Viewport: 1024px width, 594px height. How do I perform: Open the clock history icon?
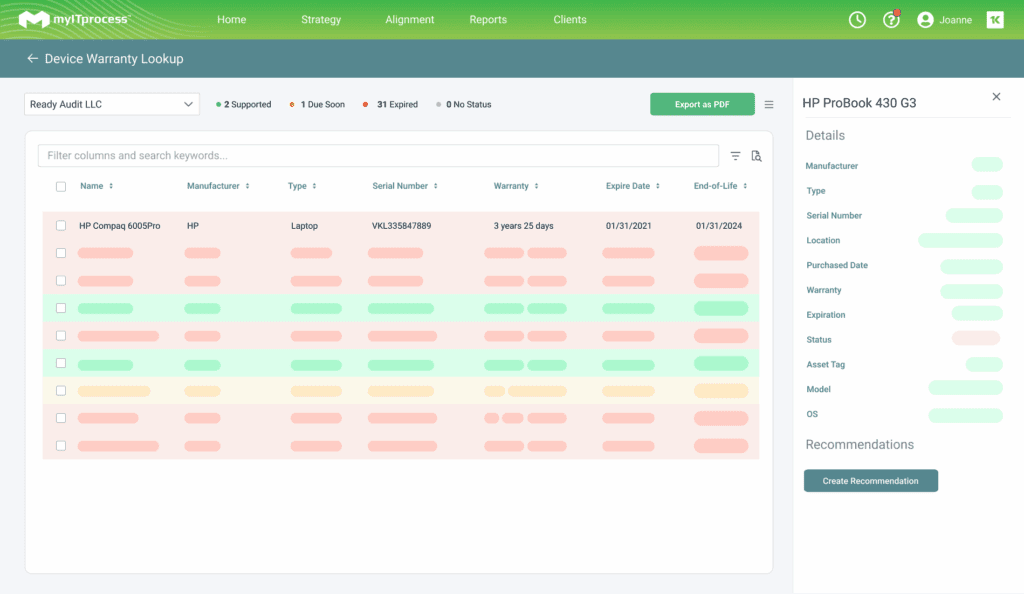click(x=857, y=20)
